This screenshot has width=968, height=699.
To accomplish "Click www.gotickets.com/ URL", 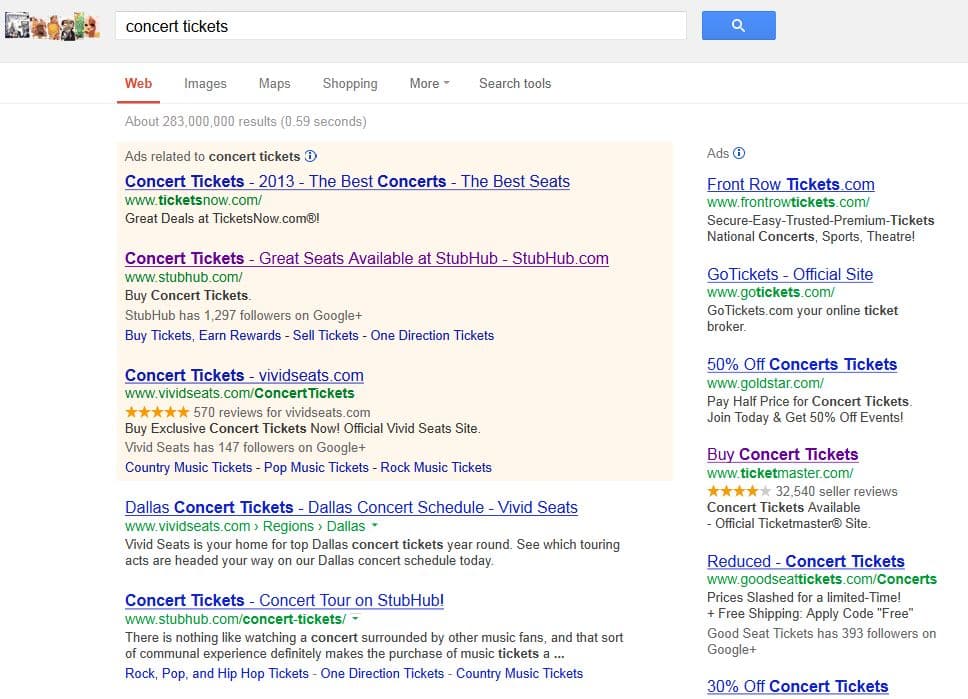I will (x=771, y=292).
